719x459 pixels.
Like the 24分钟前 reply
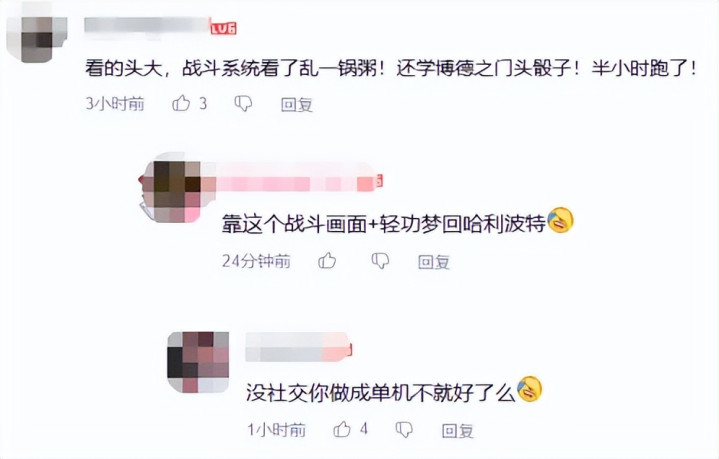(327, 260)
